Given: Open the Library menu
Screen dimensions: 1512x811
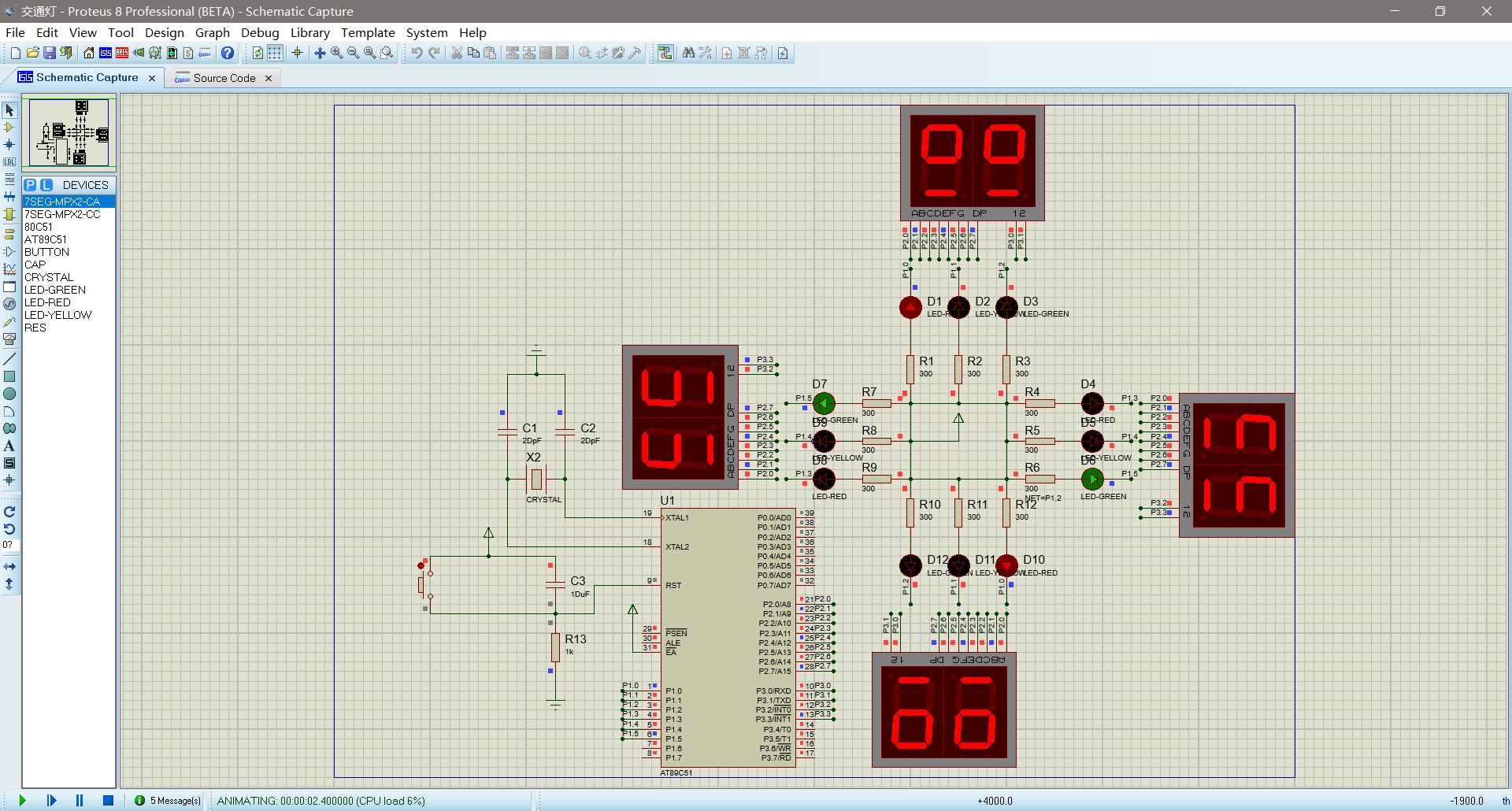Looking at the screenshot, I should [309, 32].
